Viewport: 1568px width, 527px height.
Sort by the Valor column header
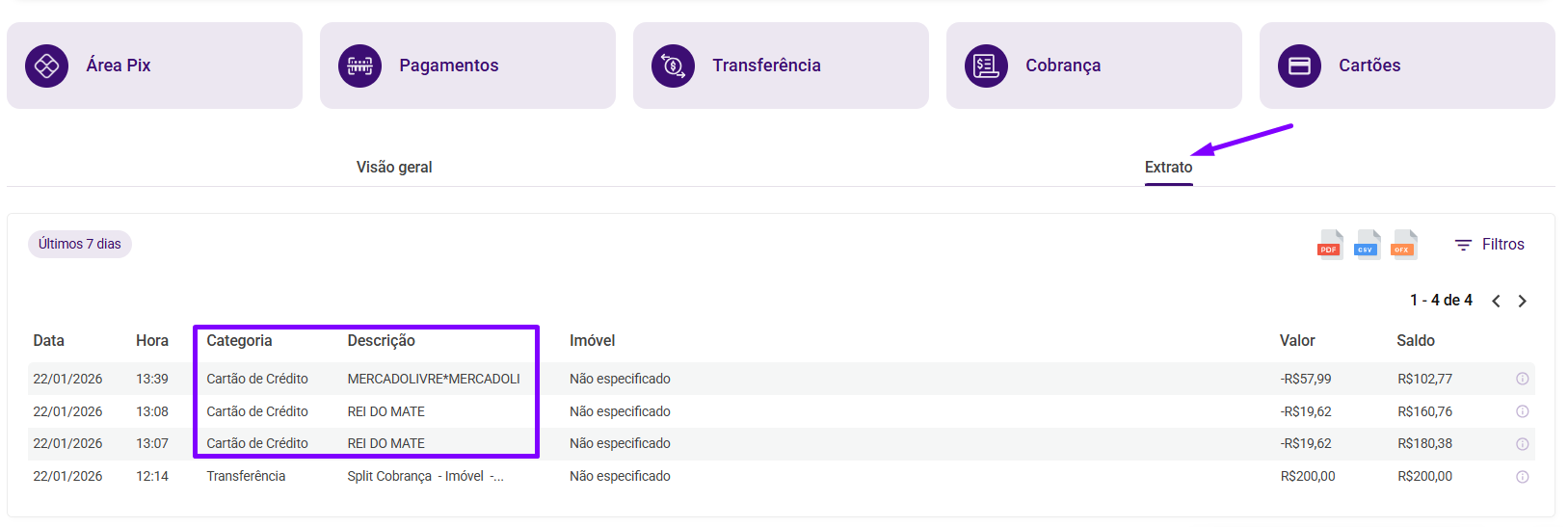tap(1297, 341)
